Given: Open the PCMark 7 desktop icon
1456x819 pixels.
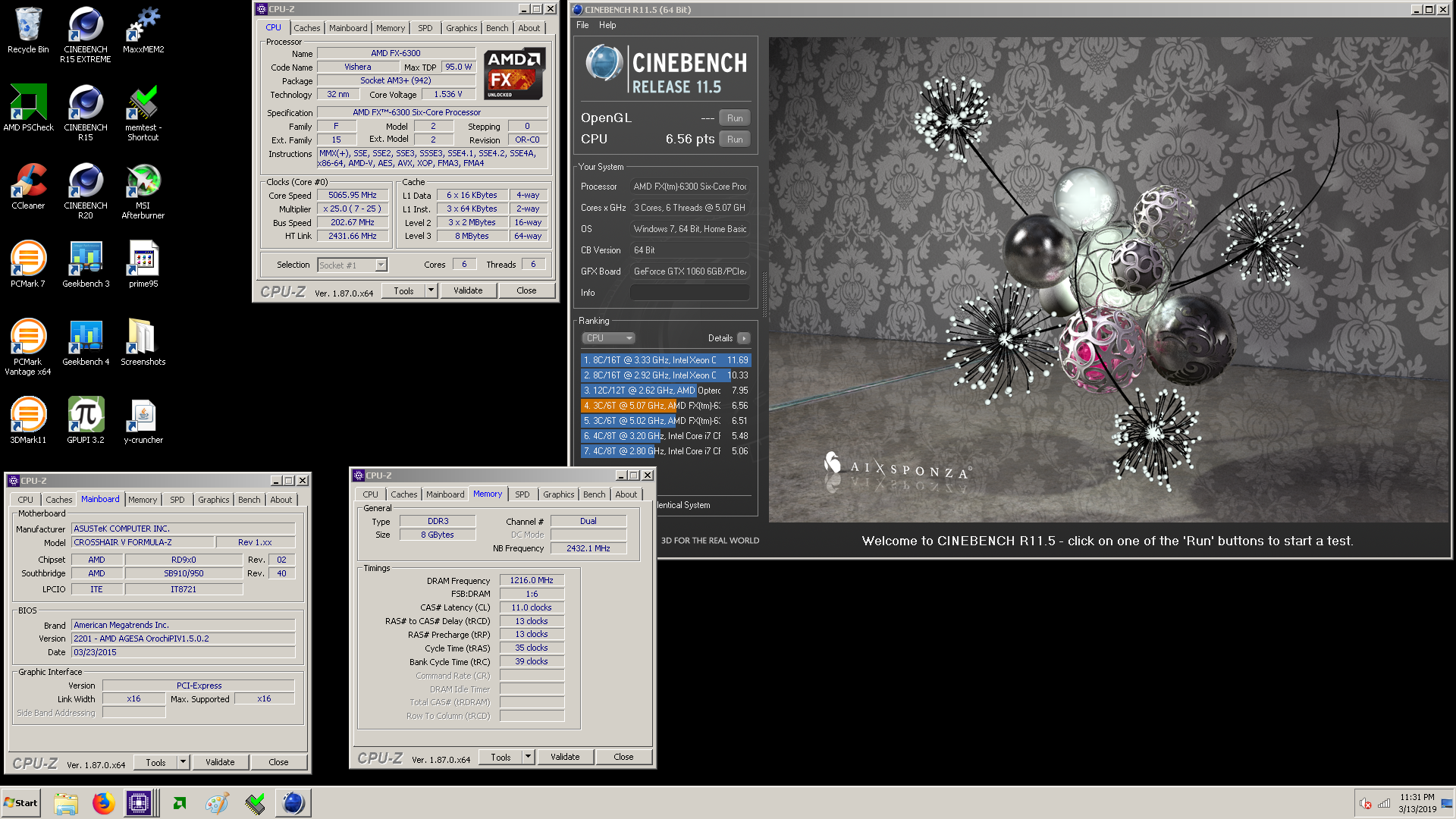Looking at the screenshot, I should [28, 265].
